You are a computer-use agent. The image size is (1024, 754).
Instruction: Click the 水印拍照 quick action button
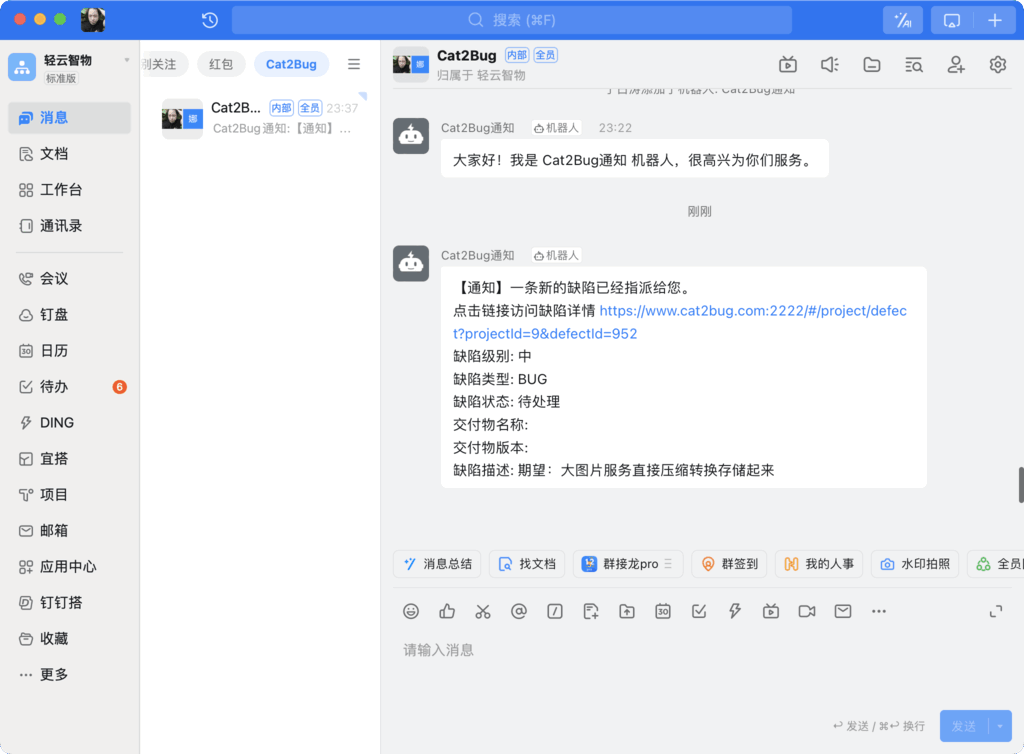tap(914, 563)
